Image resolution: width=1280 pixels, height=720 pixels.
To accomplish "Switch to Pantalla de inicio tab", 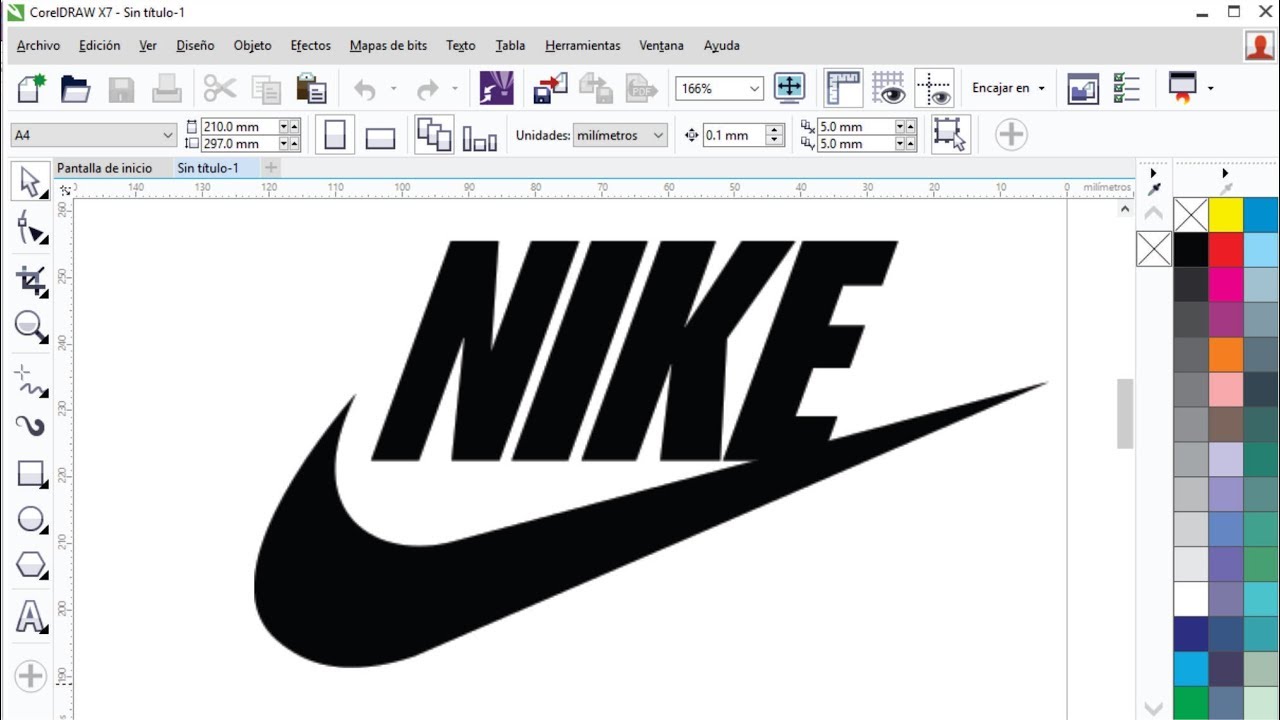I will click(x=105, y=168).
